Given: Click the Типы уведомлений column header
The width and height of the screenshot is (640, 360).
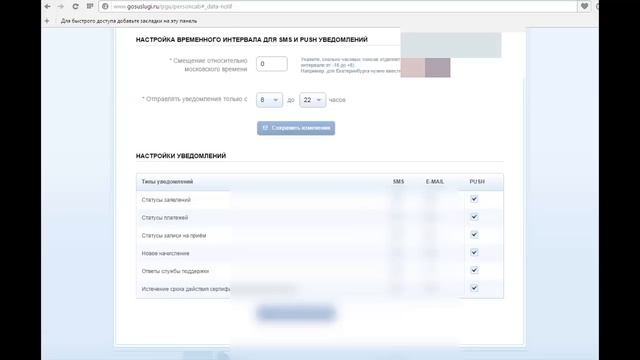Looking at the screenshot, I should tap(167, 182).
